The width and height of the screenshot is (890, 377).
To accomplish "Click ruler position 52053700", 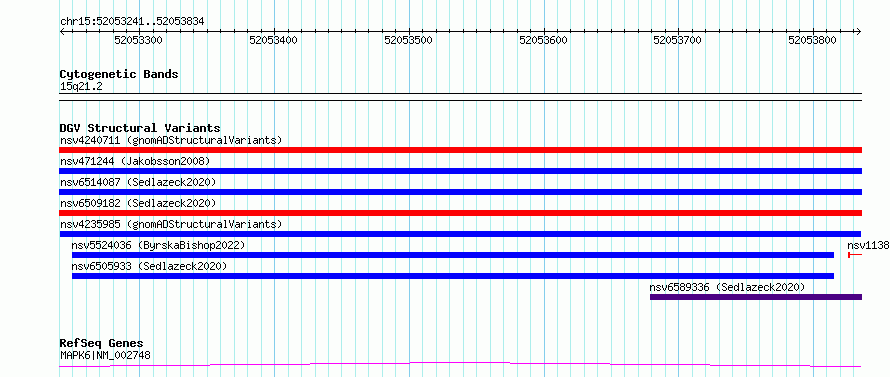I will tap(678, 40).
